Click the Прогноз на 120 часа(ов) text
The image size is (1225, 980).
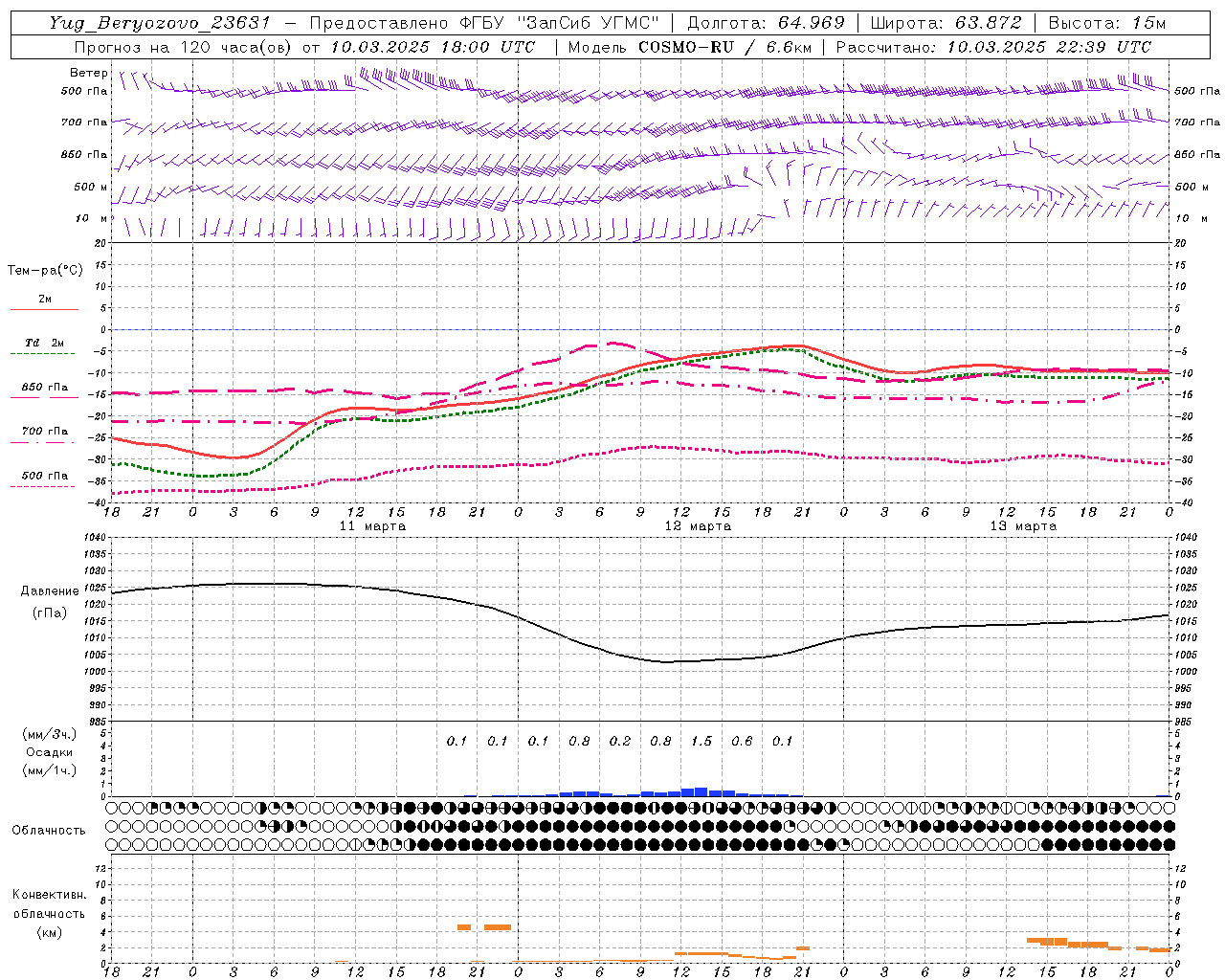(x=185, y=47)
